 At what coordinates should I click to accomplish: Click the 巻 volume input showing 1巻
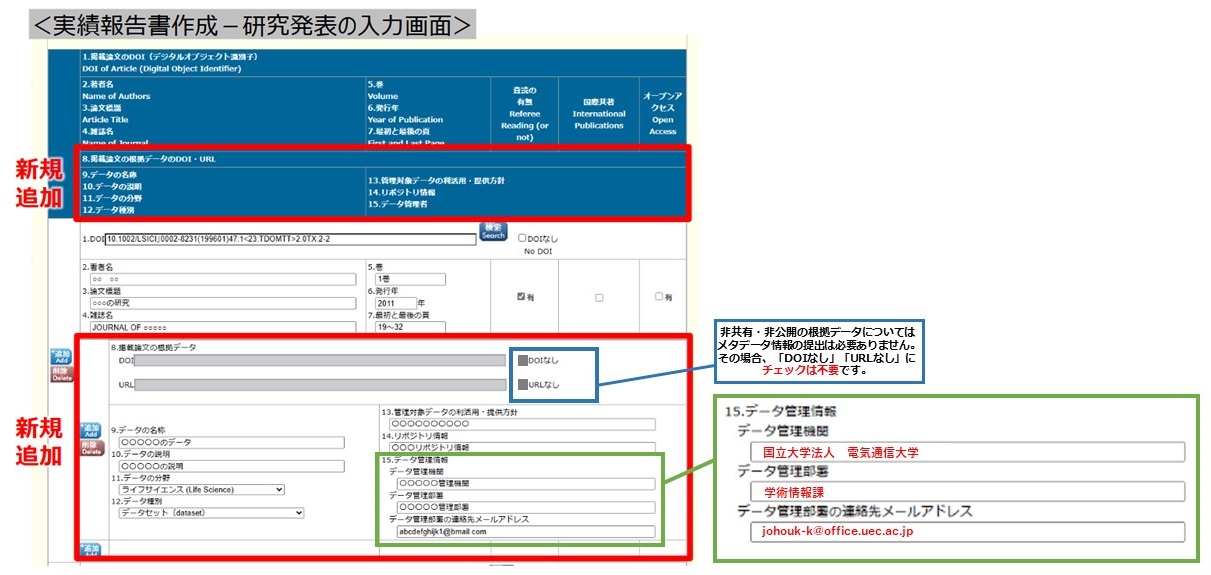[x=410, y=279]
